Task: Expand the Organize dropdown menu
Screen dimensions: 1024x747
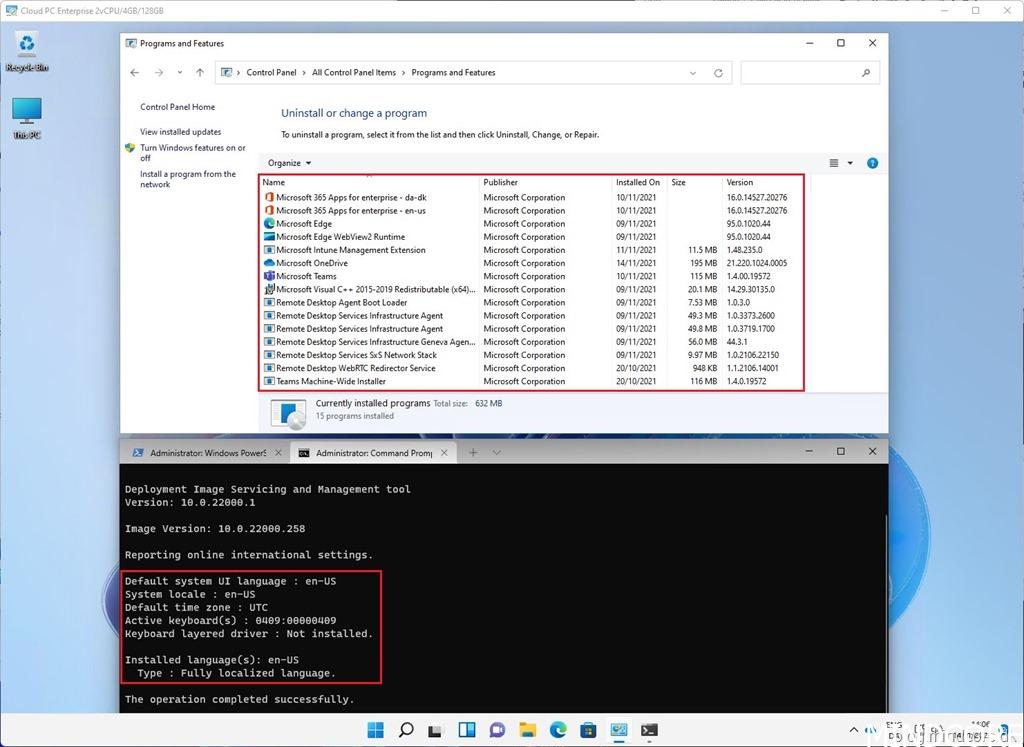Action: tap(289, 163)
